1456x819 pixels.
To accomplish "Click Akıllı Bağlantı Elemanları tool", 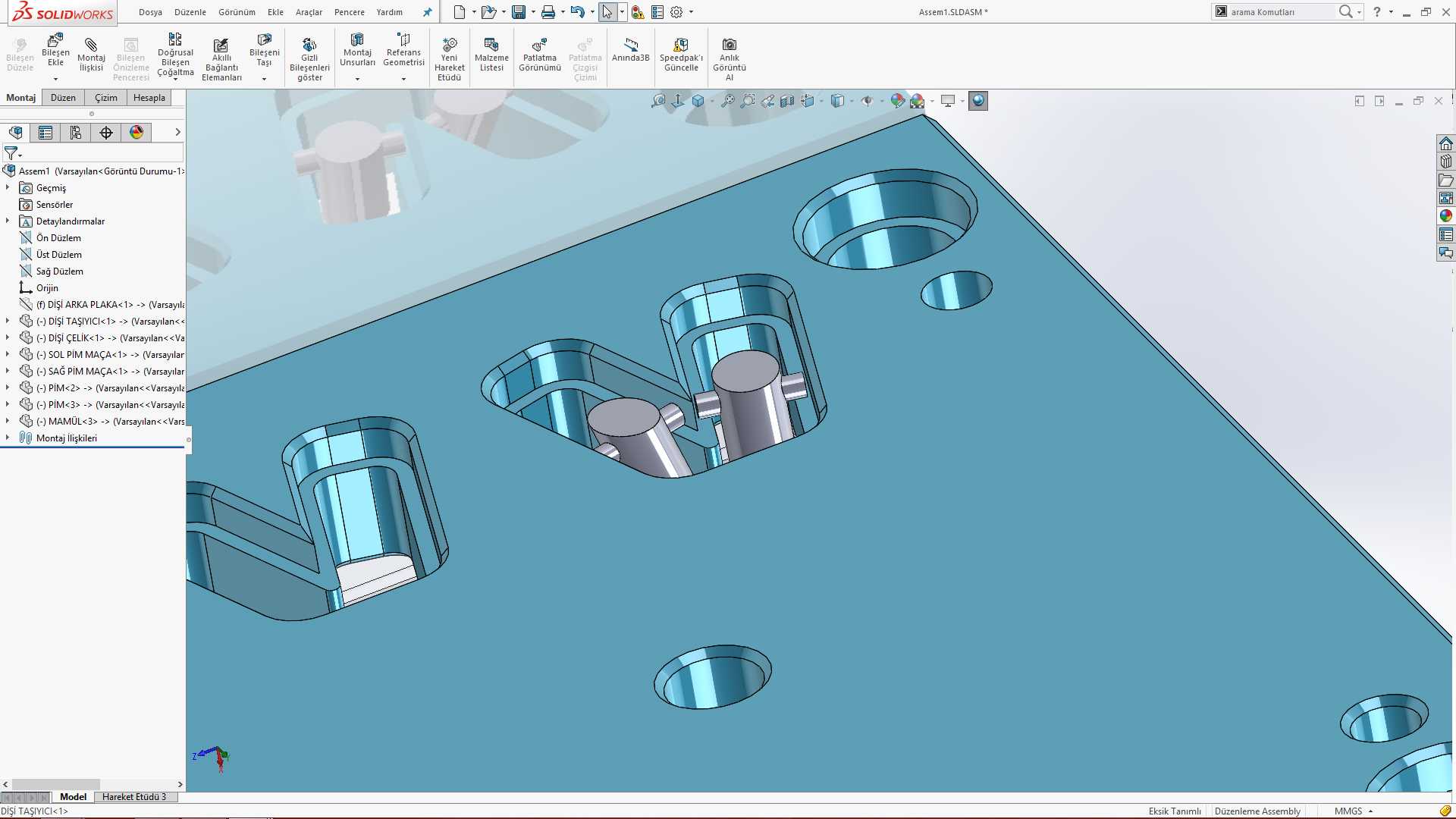I will [221, 60].
